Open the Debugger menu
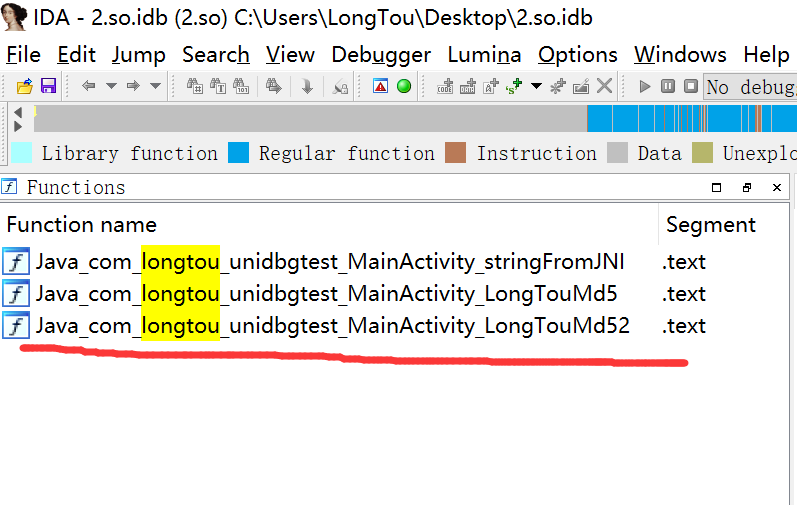The image size is (797, 505). (381, 54)
